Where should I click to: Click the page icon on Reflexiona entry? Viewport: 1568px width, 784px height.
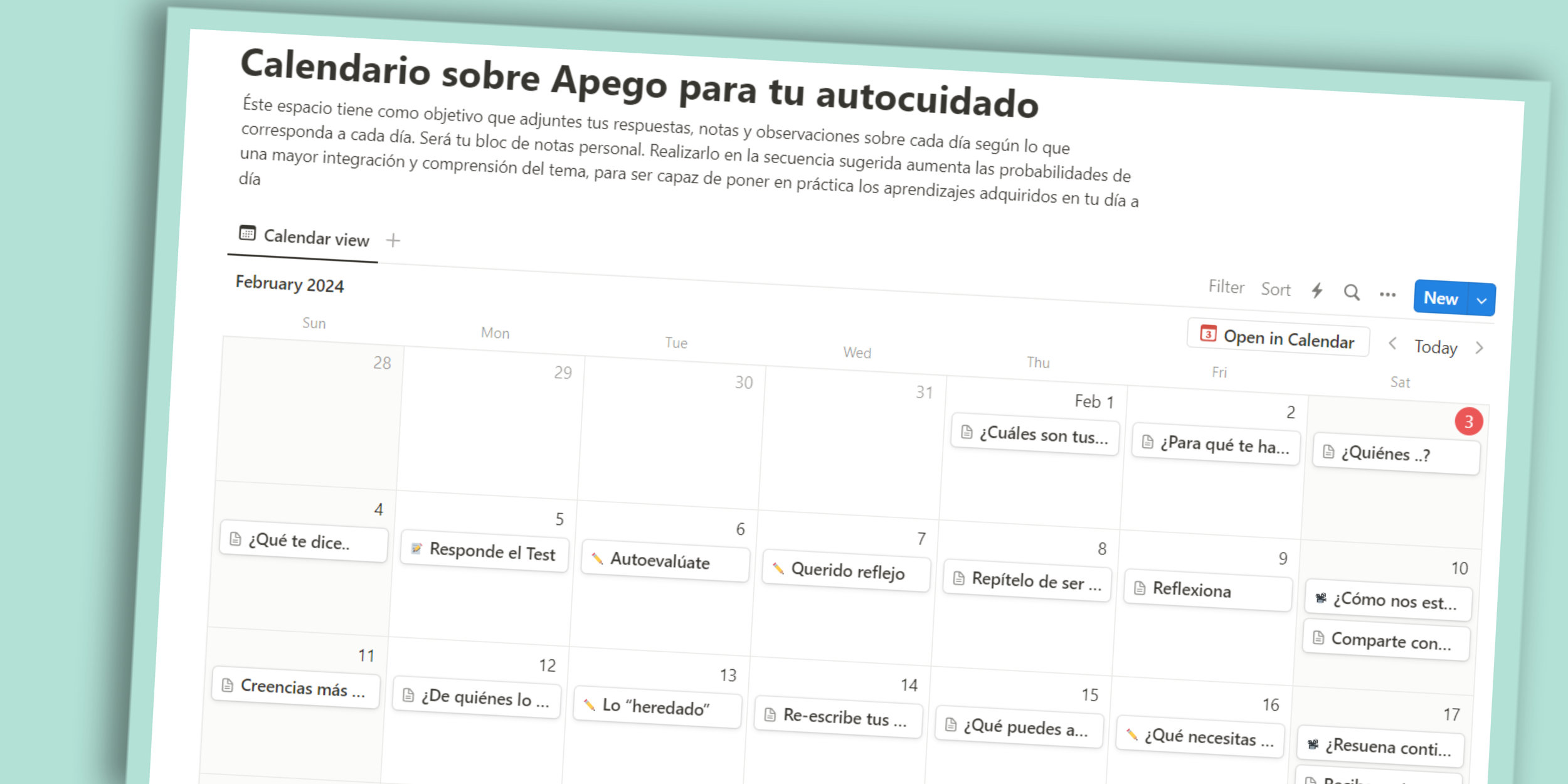pos(1140,588)
